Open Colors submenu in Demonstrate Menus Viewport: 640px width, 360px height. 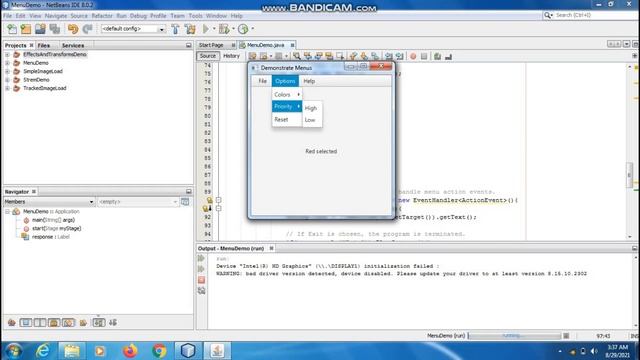click(287, 94)
